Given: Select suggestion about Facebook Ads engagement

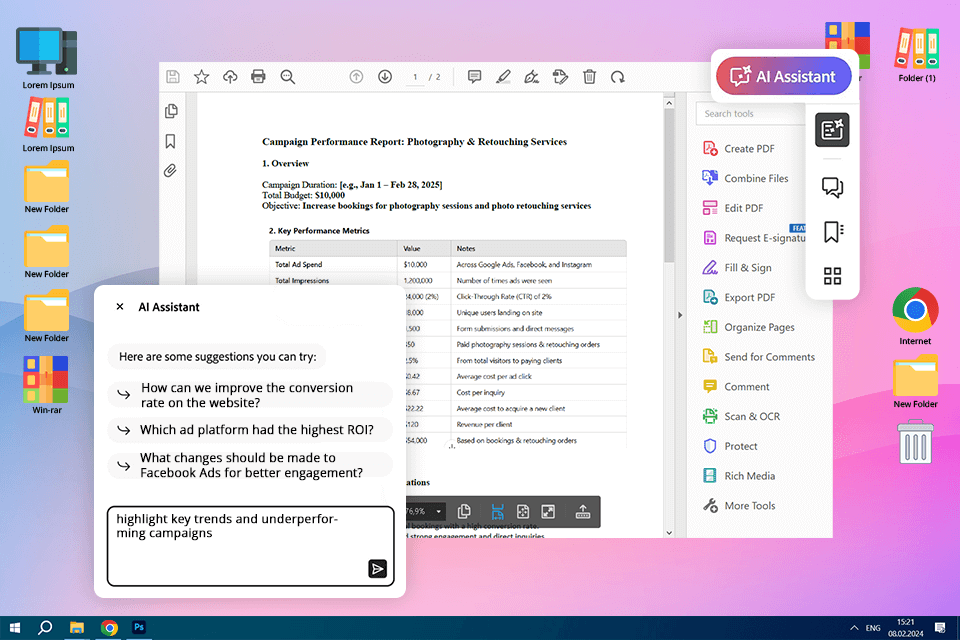Looking at the screenshot, I should point(250,465).
